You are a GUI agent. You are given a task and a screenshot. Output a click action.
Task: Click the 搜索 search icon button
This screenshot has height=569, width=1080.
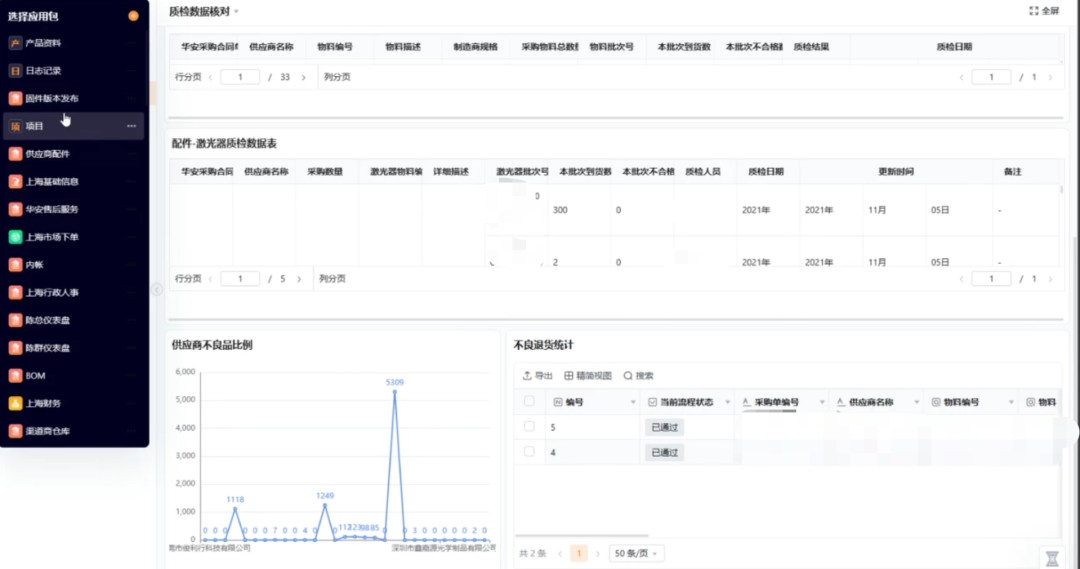pos(638,375)
